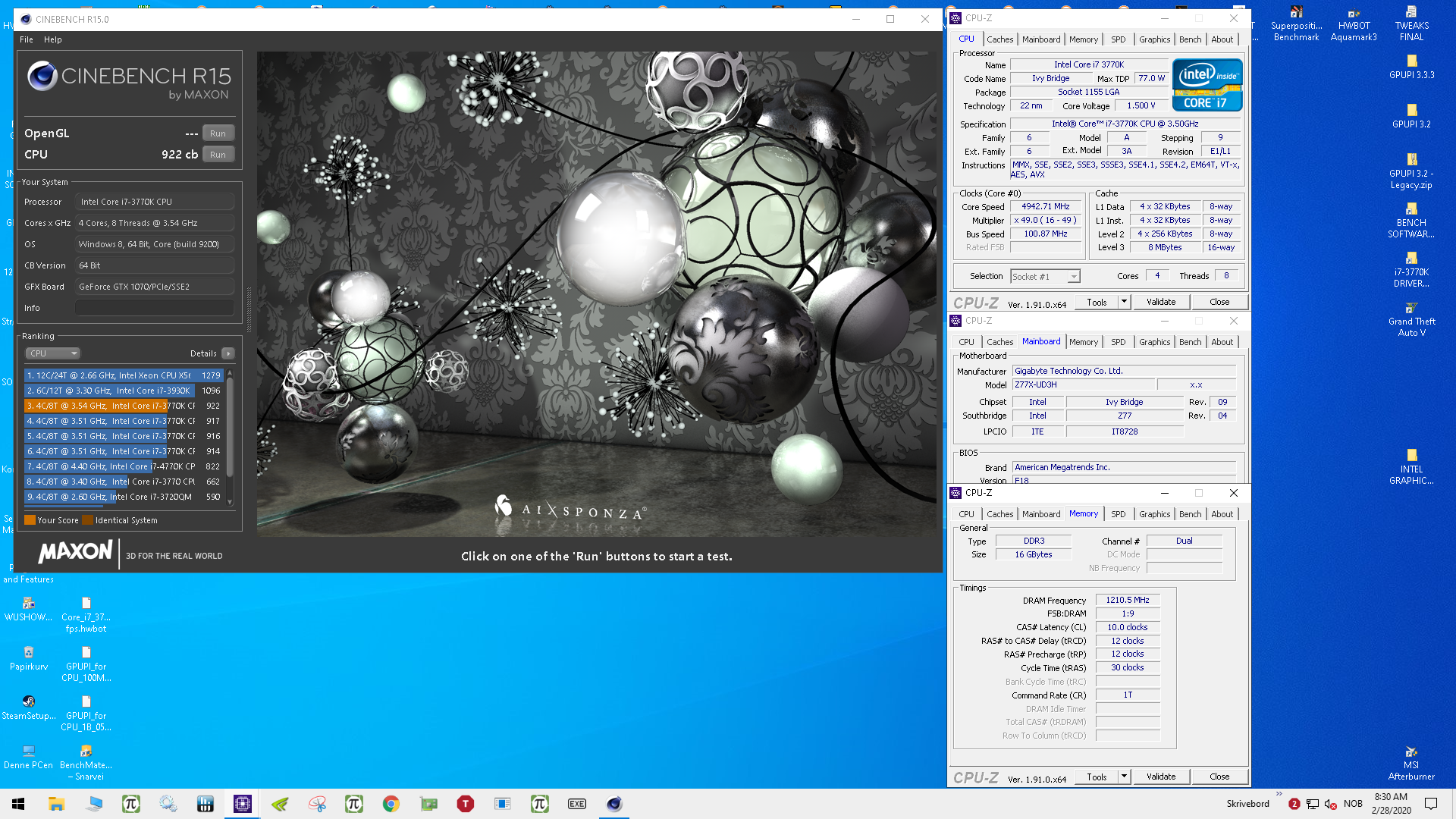
Task: Open the SPD tab in bottom CPU-Z window
Action: [1118, 514]
